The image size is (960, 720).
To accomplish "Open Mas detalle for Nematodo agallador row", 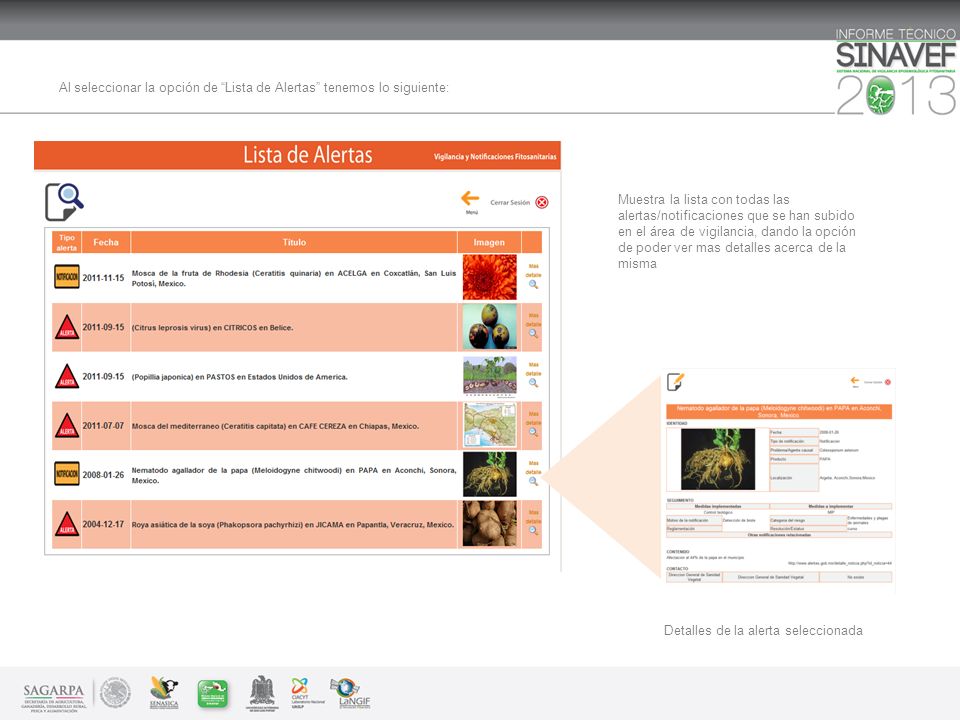I will click(533, 473).
